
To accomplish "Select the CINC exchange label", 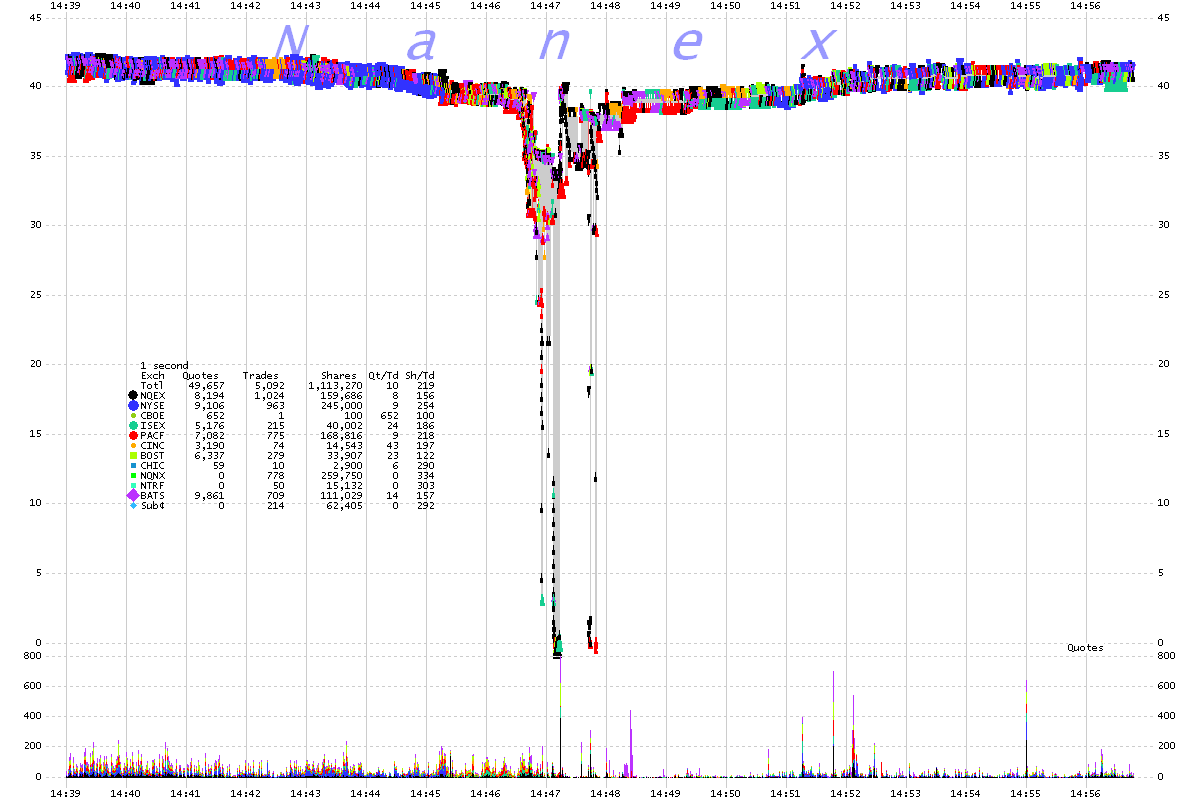I will tap(152, 446).
